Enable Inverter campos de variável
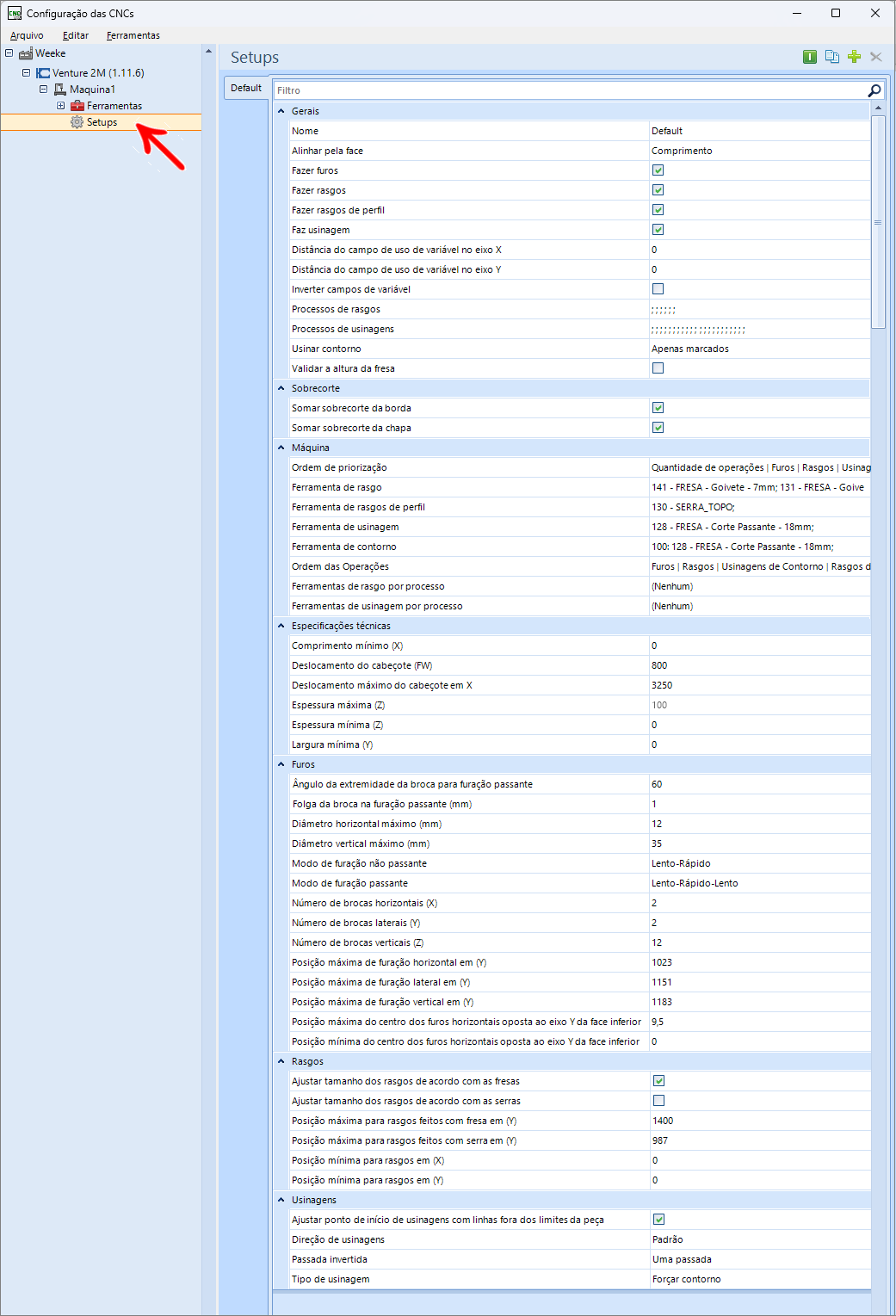 click(658, 289)
